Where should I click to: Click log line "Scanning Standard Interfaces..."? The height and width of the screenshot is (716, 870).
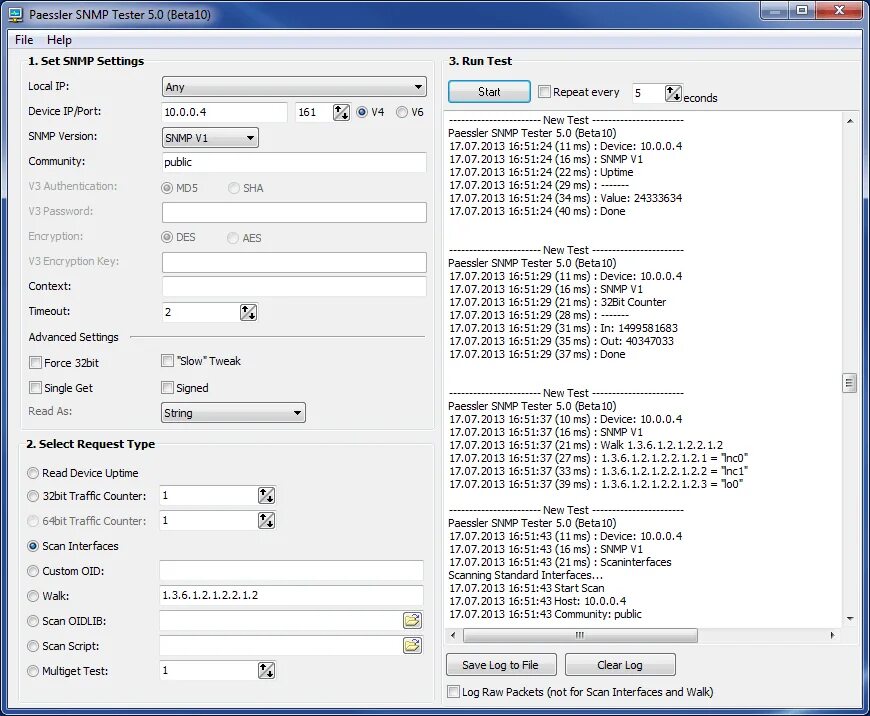[525, 575]
